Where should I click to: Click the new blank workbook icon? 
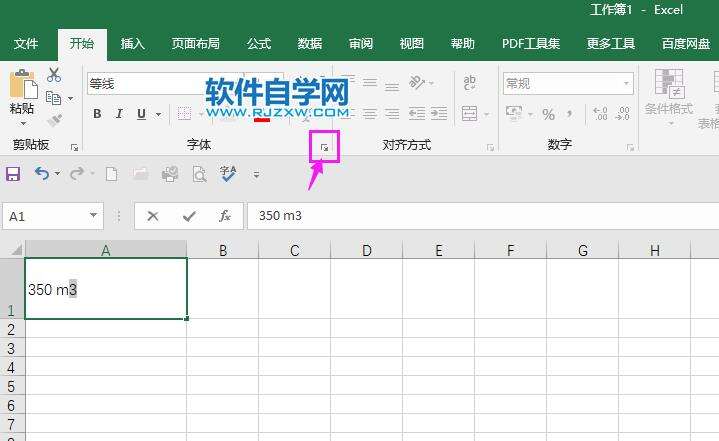111,174
